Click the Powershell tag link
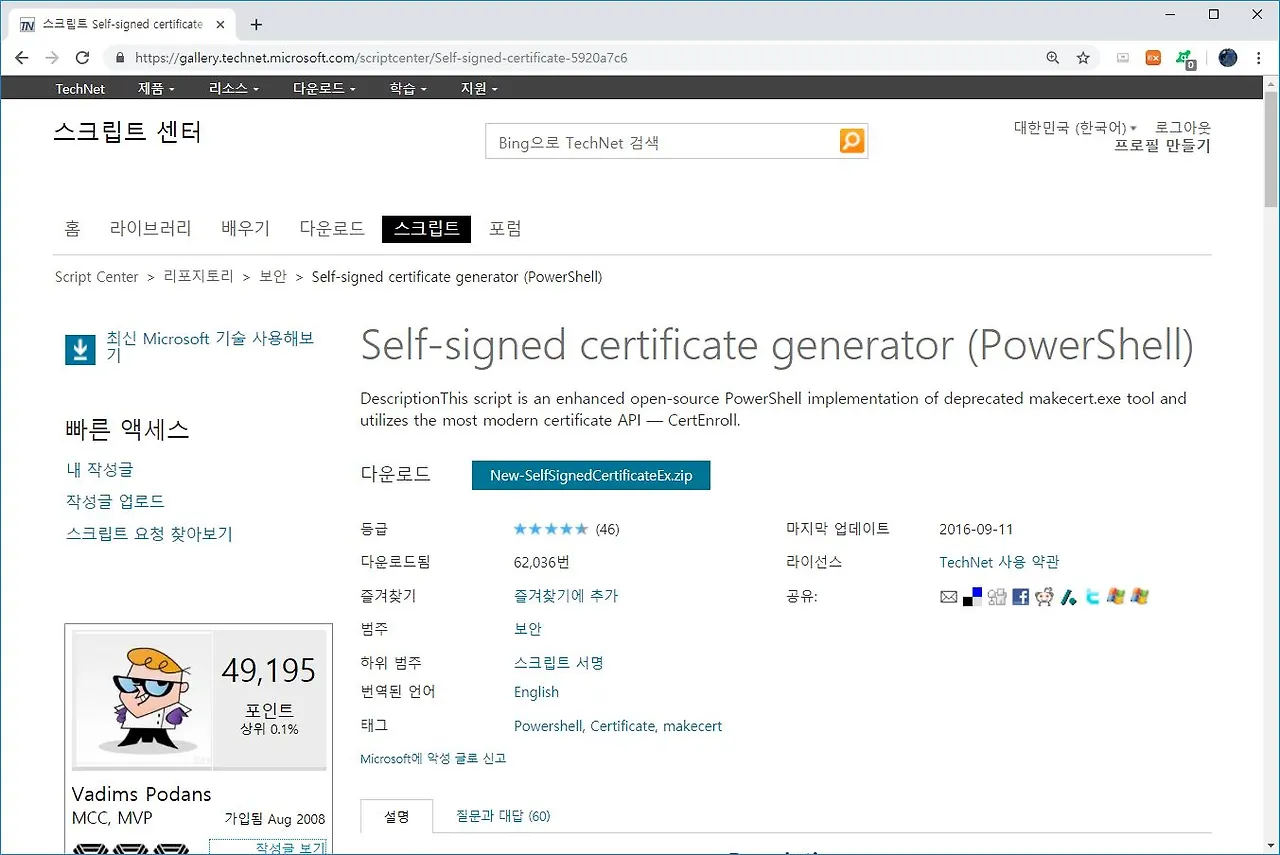 point(549,726)
